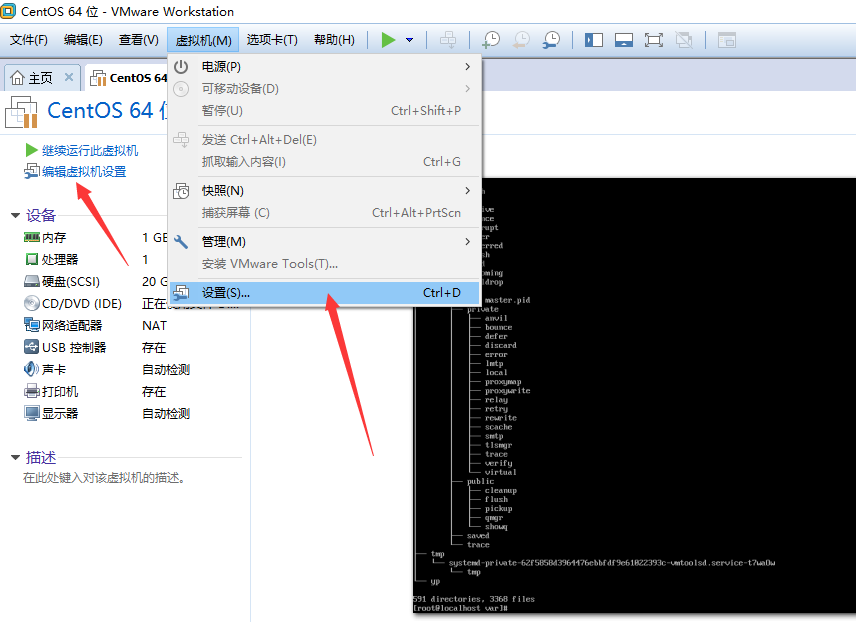Enter full screen mode via toolbar icon

653,40
